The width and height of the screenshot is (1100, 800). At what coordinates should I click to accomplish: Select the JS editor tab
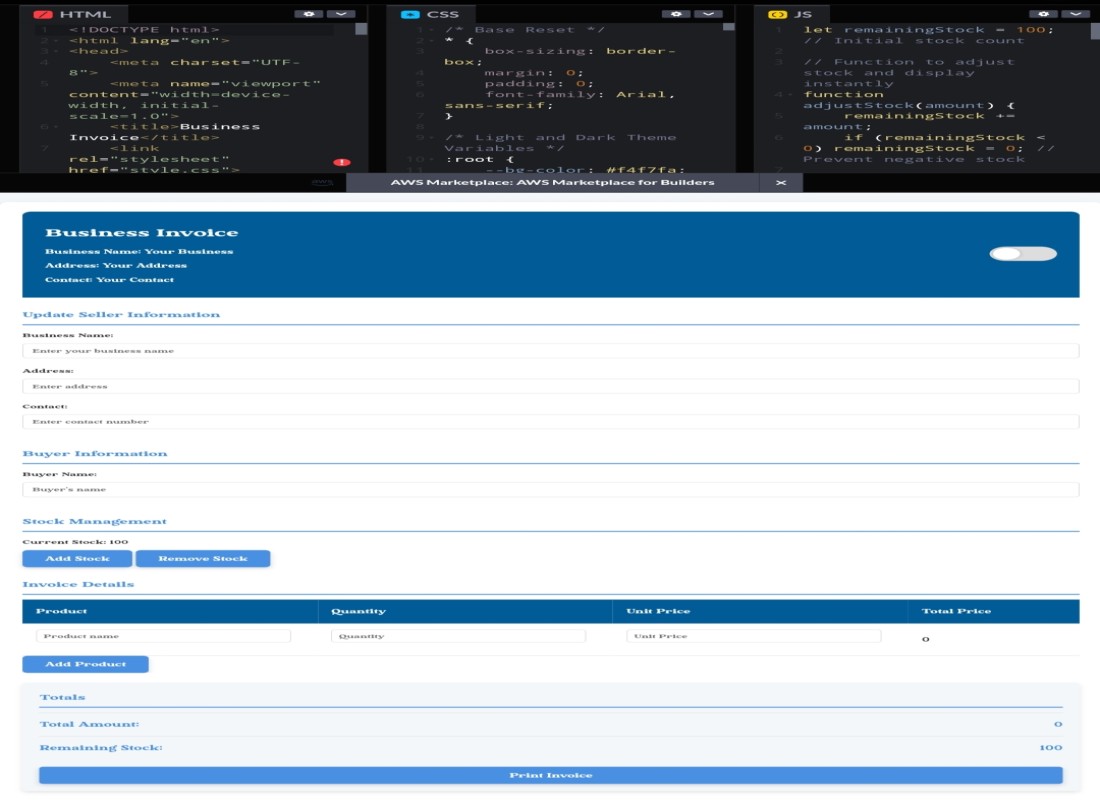coord(791,14)
